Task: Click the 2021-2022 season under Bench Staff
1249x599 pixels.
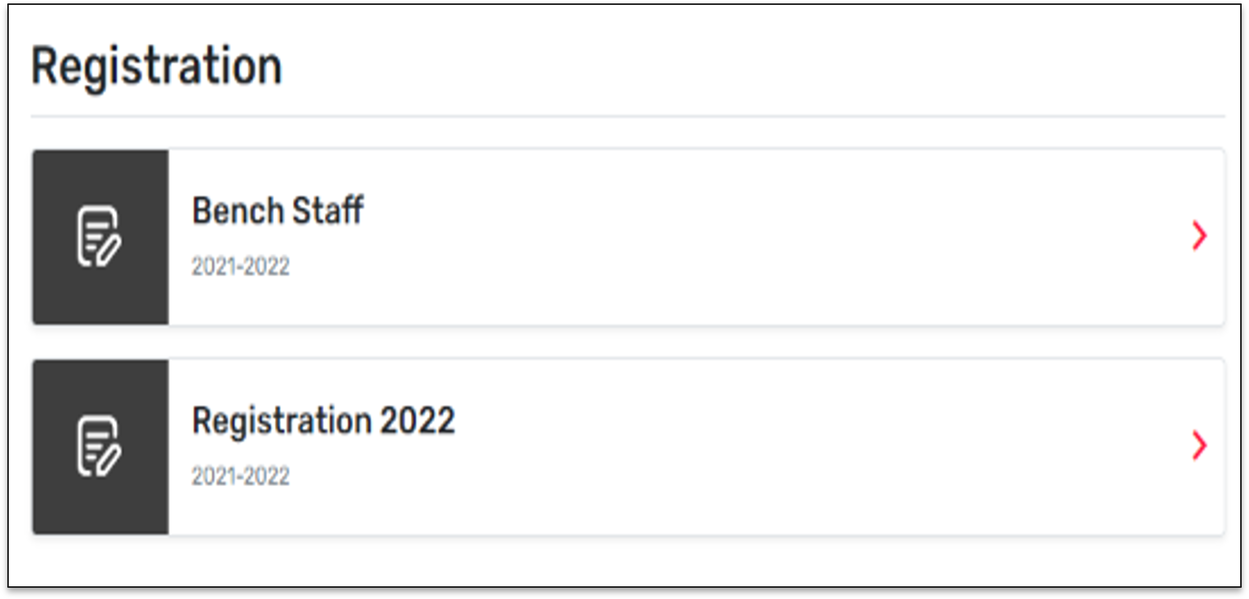Action: [240, 267]
